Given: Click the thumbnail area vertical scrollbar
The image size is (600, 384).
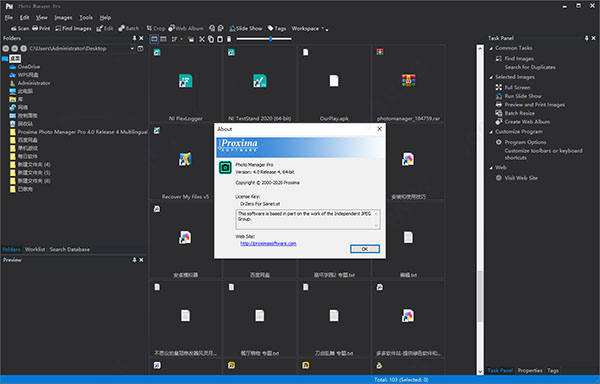Looking at the screenshot, I should point(480,210).
